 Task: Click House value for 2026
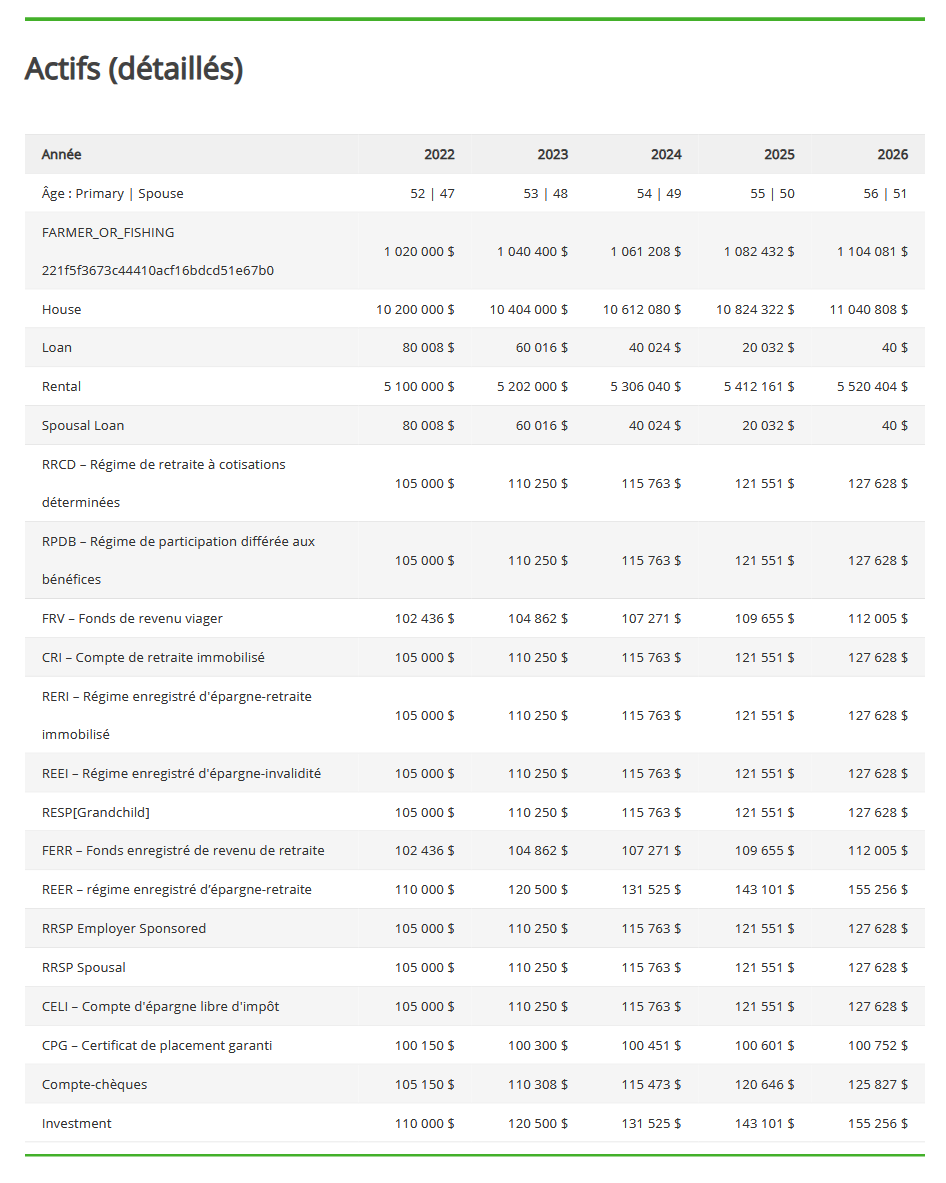tap(868, 309)
